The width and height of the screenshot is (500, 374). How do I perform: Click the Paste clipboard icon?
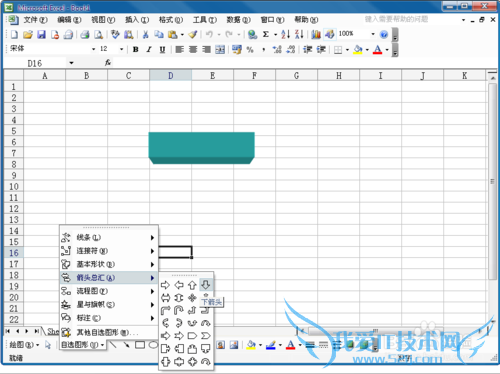(x=172, y=34)
